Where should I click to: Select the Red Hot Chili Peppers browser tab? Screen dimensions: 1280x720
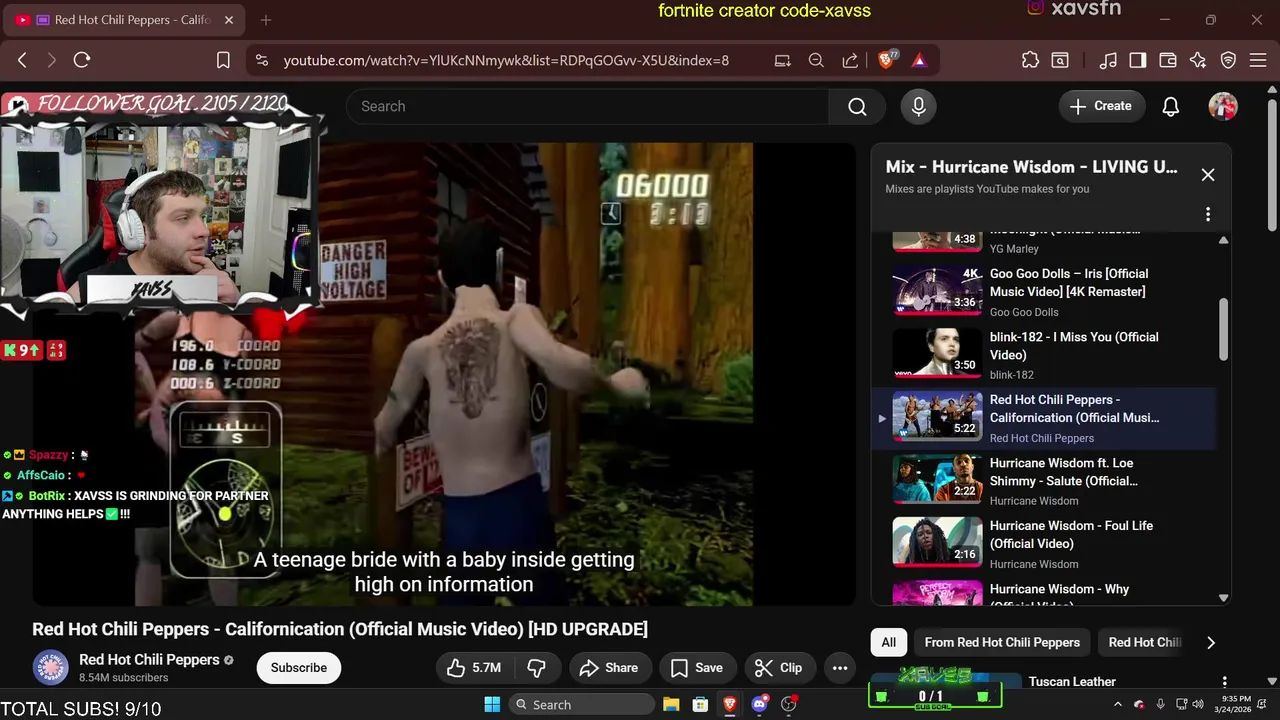click(125, 20)
